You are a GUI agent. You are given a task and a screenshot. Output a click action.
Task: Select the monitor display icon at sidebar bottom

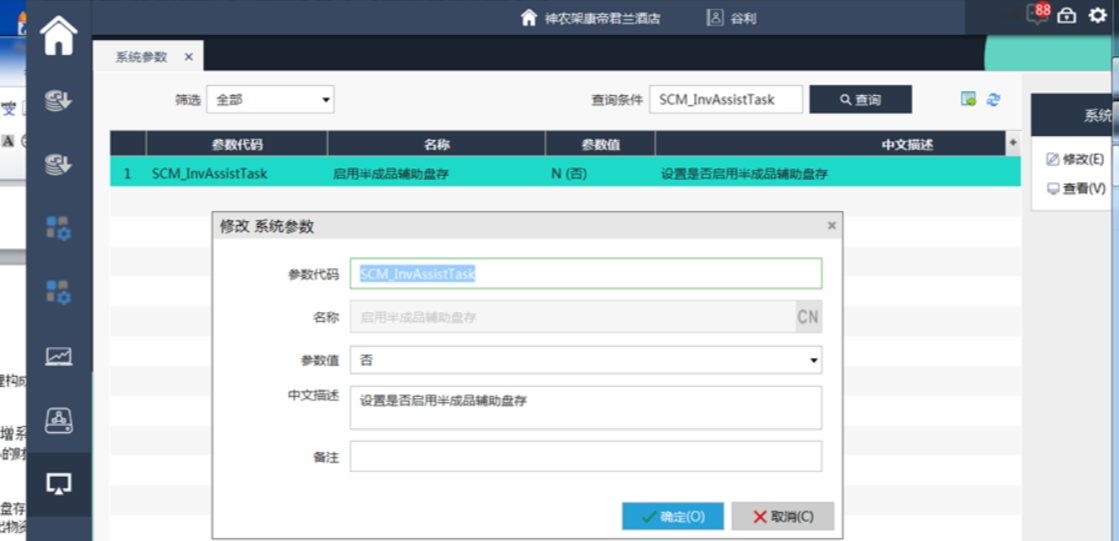coord(58,484)
